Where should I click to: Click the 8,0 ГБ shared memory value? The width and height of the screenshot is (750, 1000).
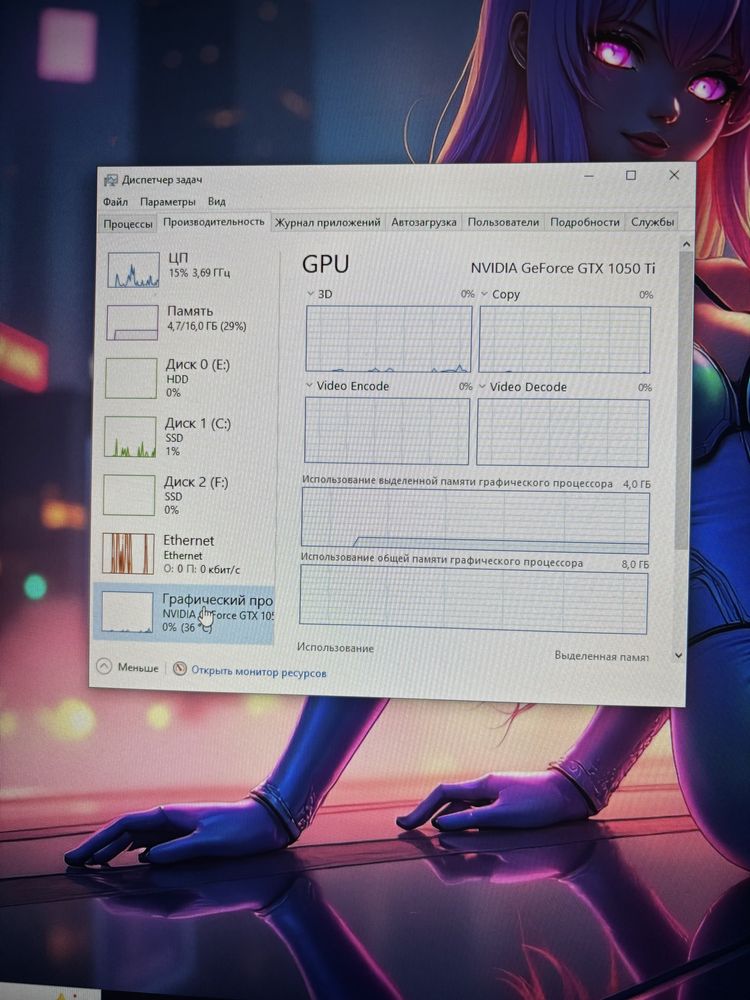[x=635, y=564]
